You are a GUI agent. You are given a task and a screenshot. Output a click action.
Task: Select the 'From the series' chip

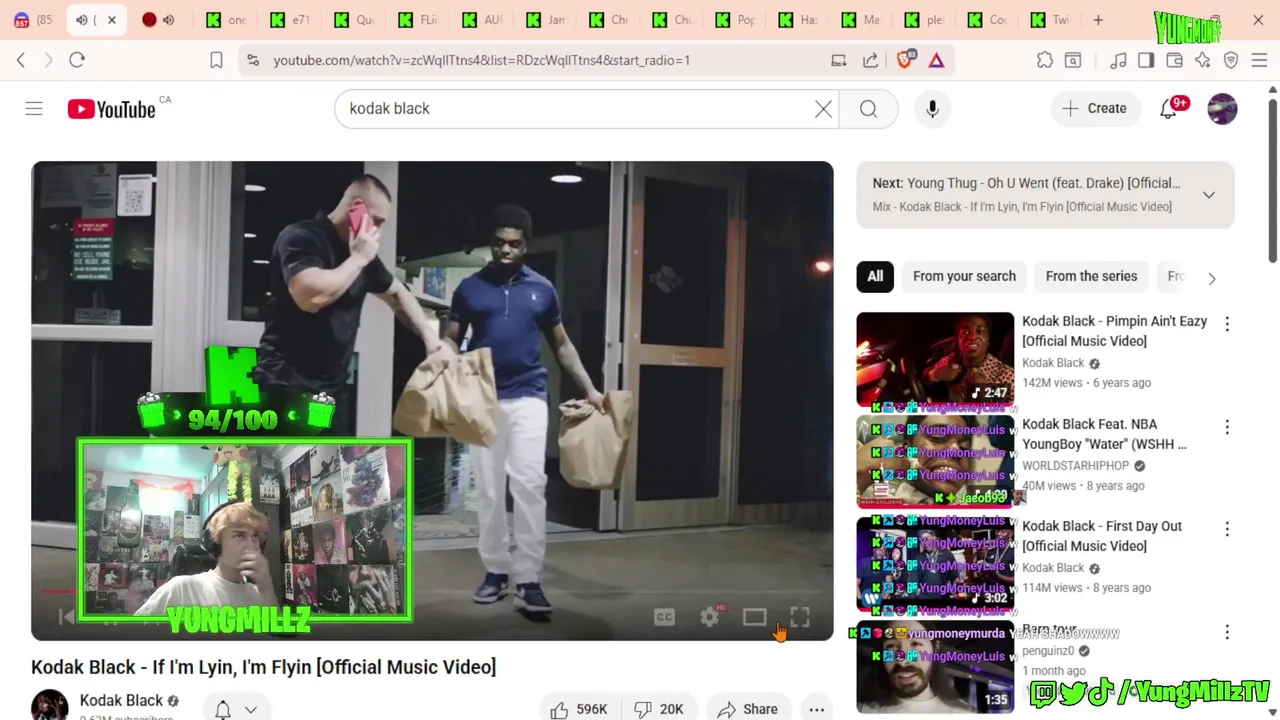pyautogui.click(x=1091, y=276)
